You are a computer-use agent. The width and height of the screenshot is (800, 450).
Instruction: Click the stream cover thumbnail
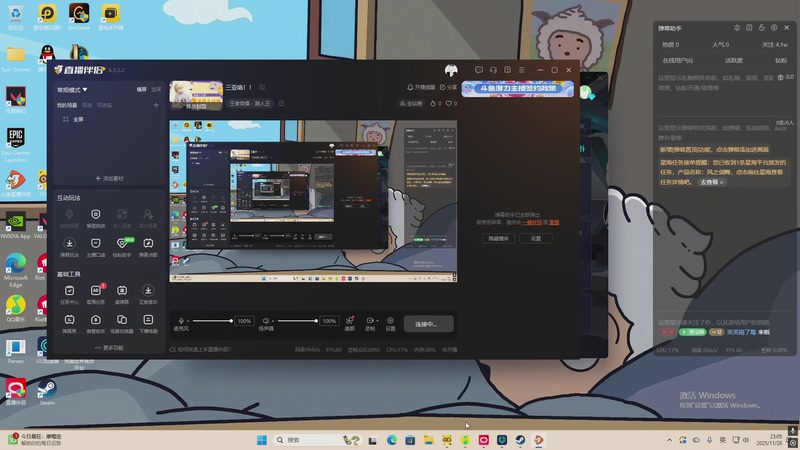(196, 95)
